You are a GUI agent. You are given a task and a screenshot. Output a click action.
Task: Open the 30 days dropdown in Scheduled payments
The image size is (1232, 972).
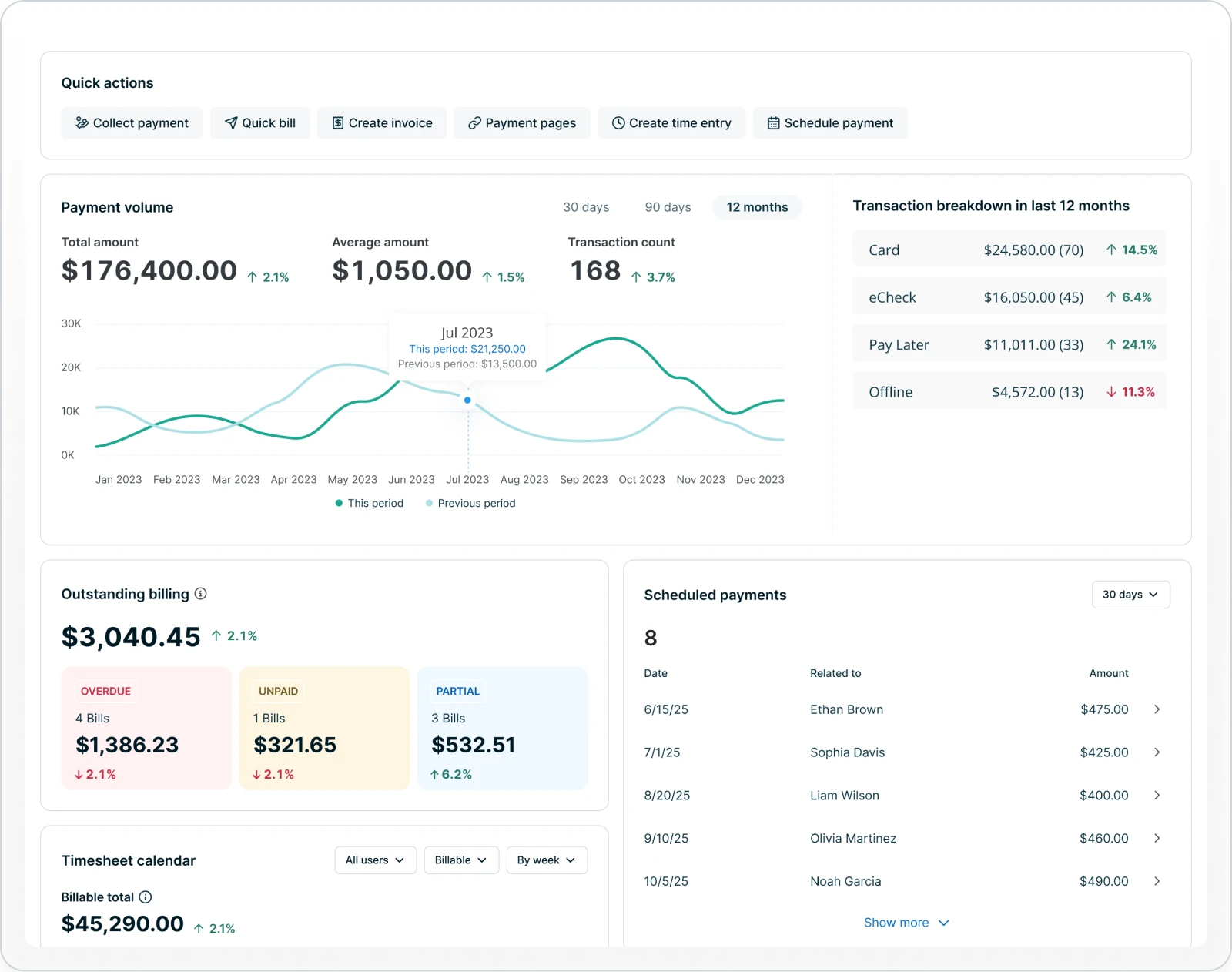1130,594
